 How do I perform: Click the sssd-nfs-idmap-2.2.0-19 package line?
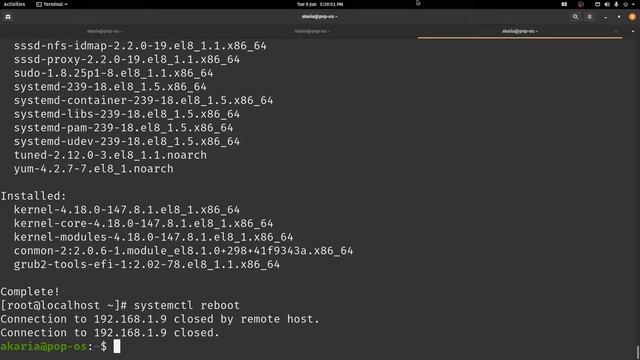(140, 46)
